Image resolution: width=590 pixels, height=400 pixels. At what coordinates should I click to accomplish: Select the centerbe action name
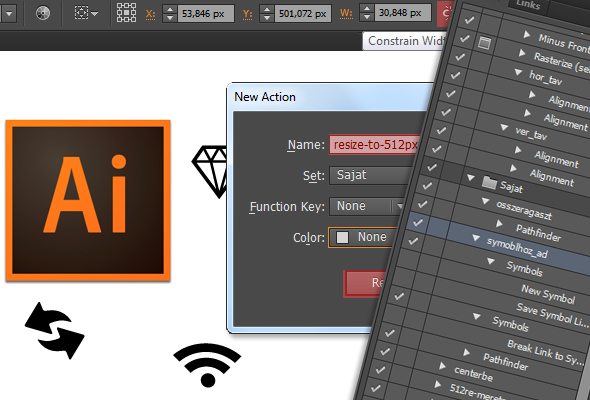pos(473,374)
